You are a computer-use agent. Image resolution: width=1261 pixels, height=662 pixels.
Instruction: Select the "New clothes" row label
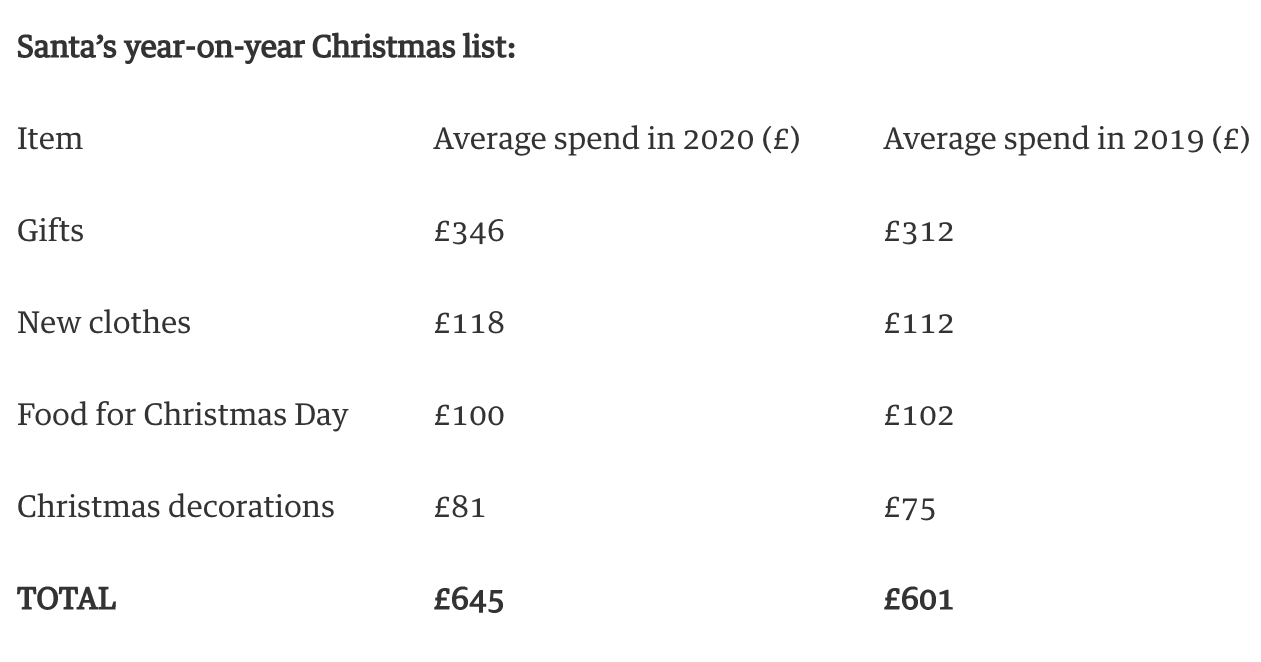click(x=104, y=323)
